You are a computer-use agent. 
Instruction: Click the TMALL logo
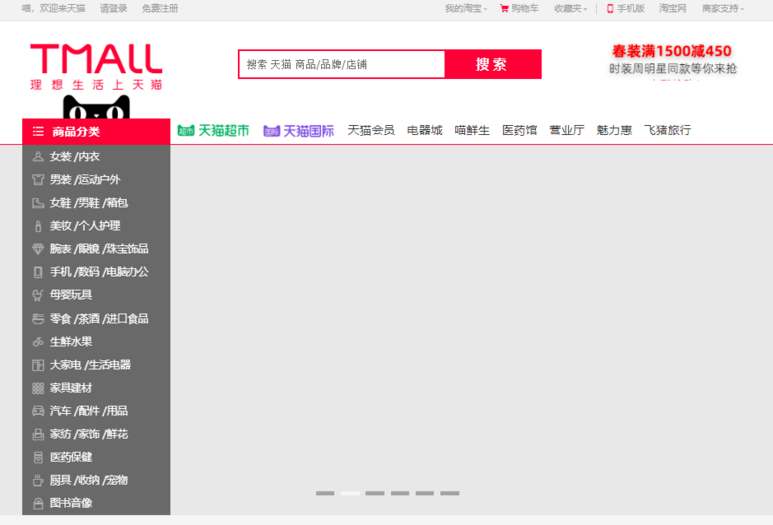tap(96, 59)
